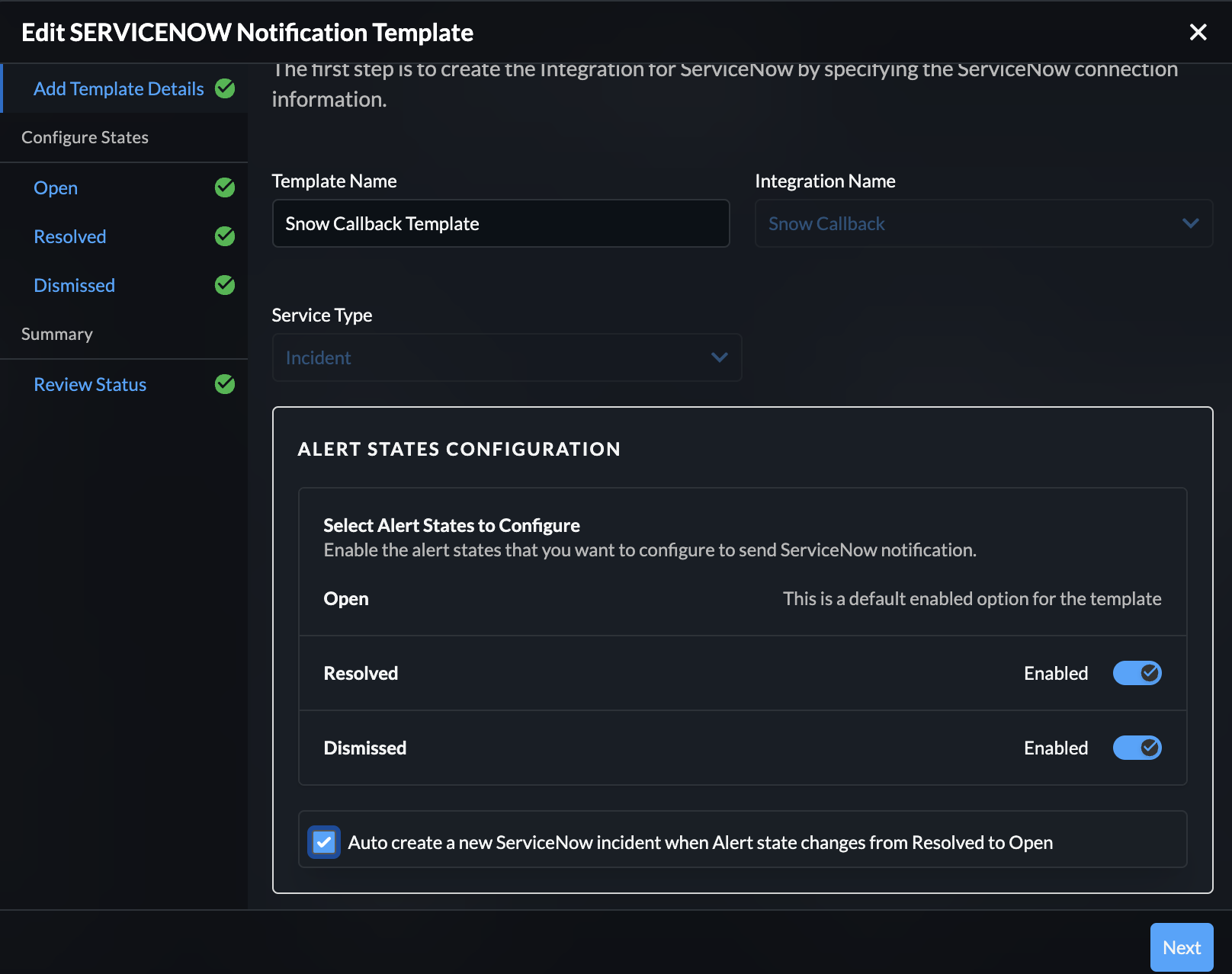Close the Edit Notification Template dialog

tap(1198, 32)
